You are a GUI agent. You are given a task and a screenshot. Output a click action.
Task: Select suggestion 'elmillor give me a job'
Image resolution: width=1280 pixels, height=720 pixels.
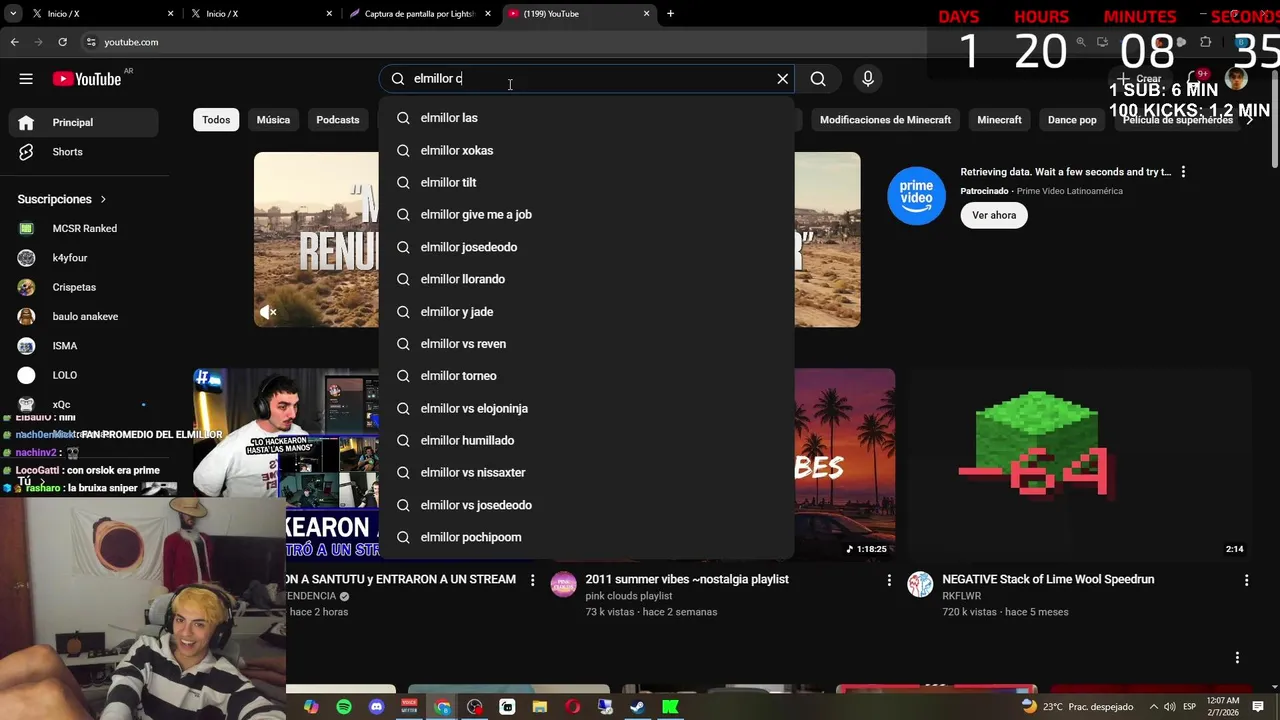(x=586, y=214)
